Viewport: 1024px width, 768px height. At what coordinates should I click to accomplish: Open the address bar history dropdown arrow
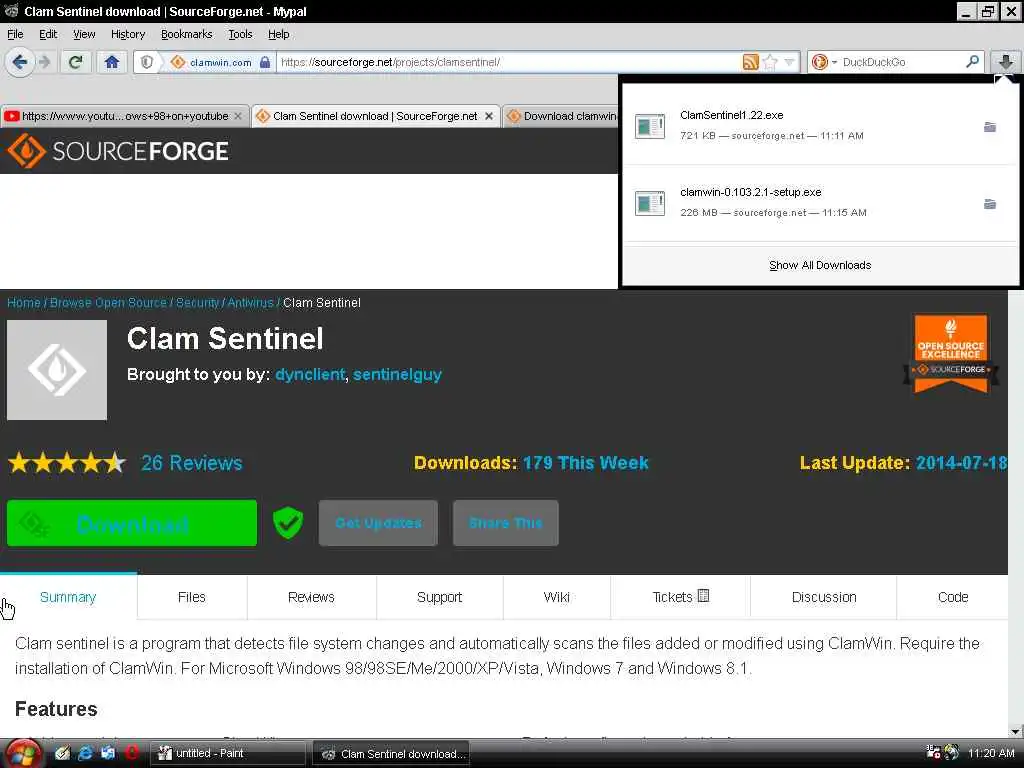click(x=790, y=62)
